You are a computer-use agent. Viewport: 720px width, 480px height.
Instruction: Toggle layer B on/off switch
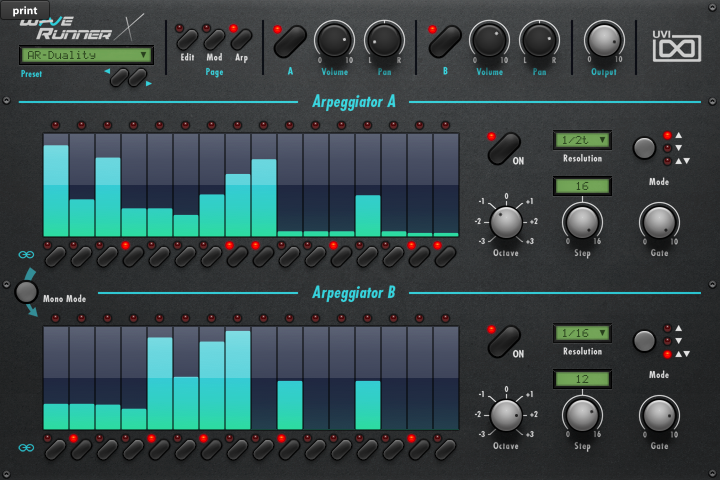coord(445,42)
